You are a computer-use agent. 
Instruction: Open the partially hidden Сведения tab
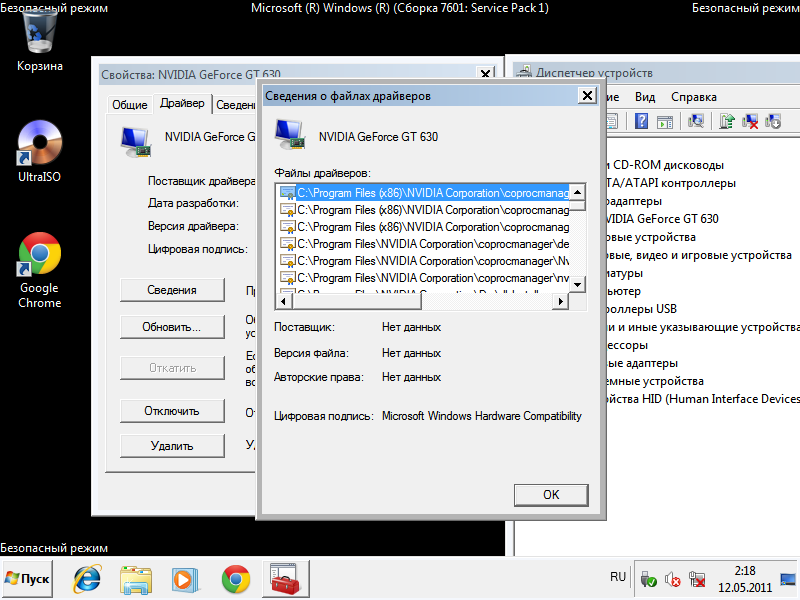coord(235,105)
